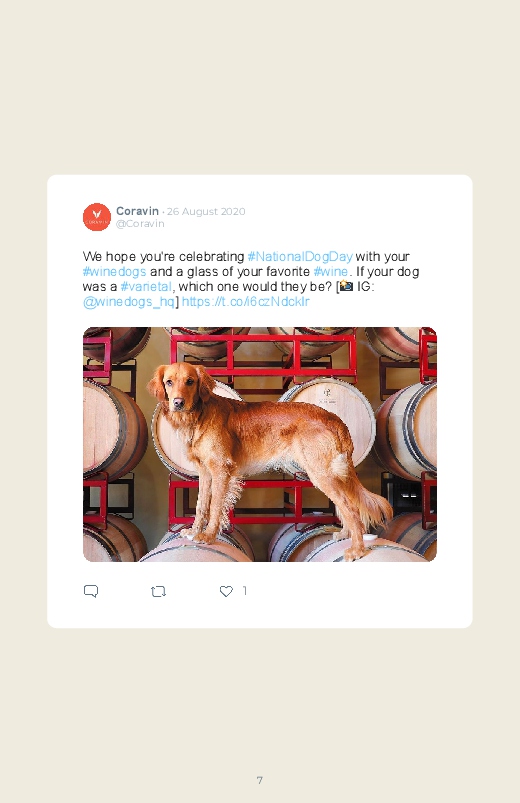Click the 26 August 2020 date
Image resolution: width=520 pixels, height=803 pixels.
click(x=206, y=212)
